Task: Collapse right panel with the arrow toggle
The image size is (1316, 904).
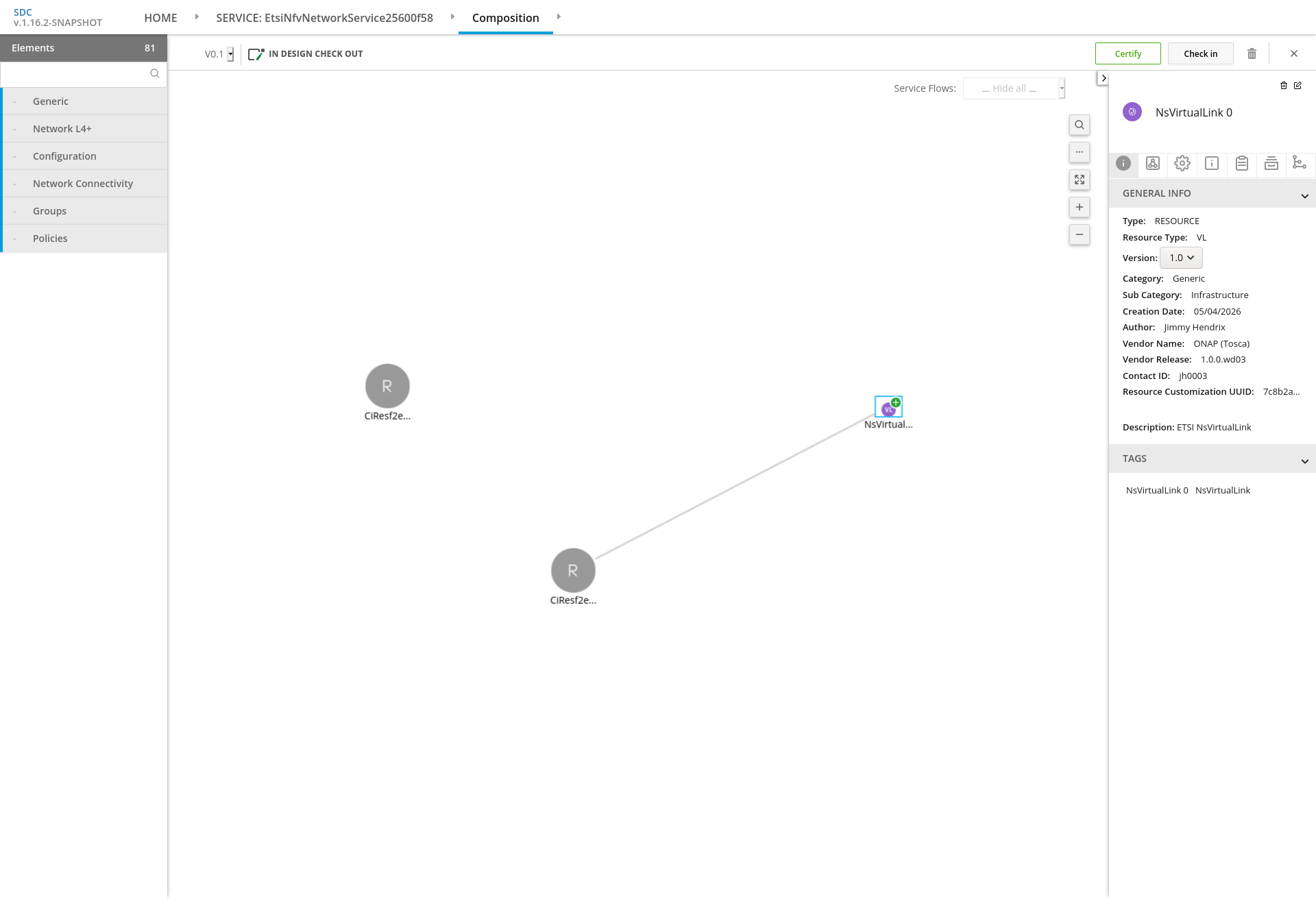Action: (x=1103, y=78)
